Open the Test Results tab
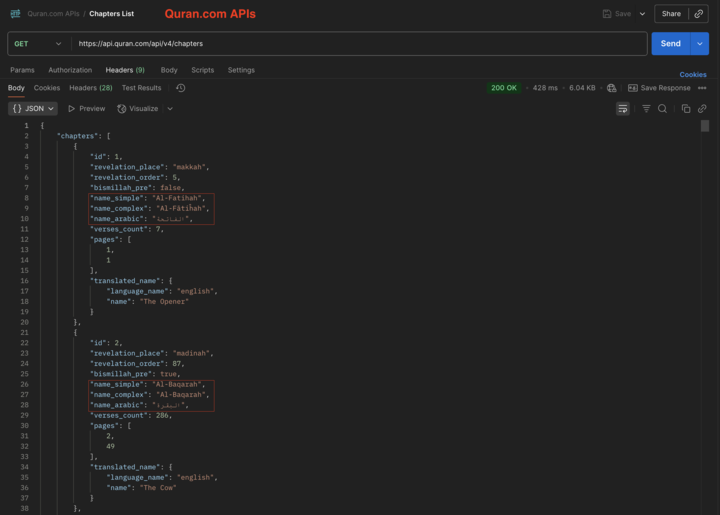 point(141,88)
